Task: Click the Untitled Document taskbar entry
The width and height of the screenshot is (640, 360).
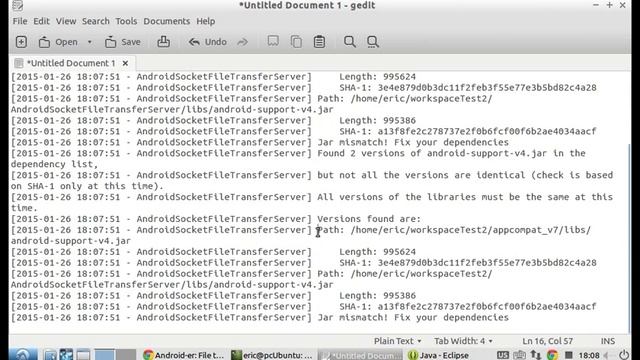Action: [359, 355]
